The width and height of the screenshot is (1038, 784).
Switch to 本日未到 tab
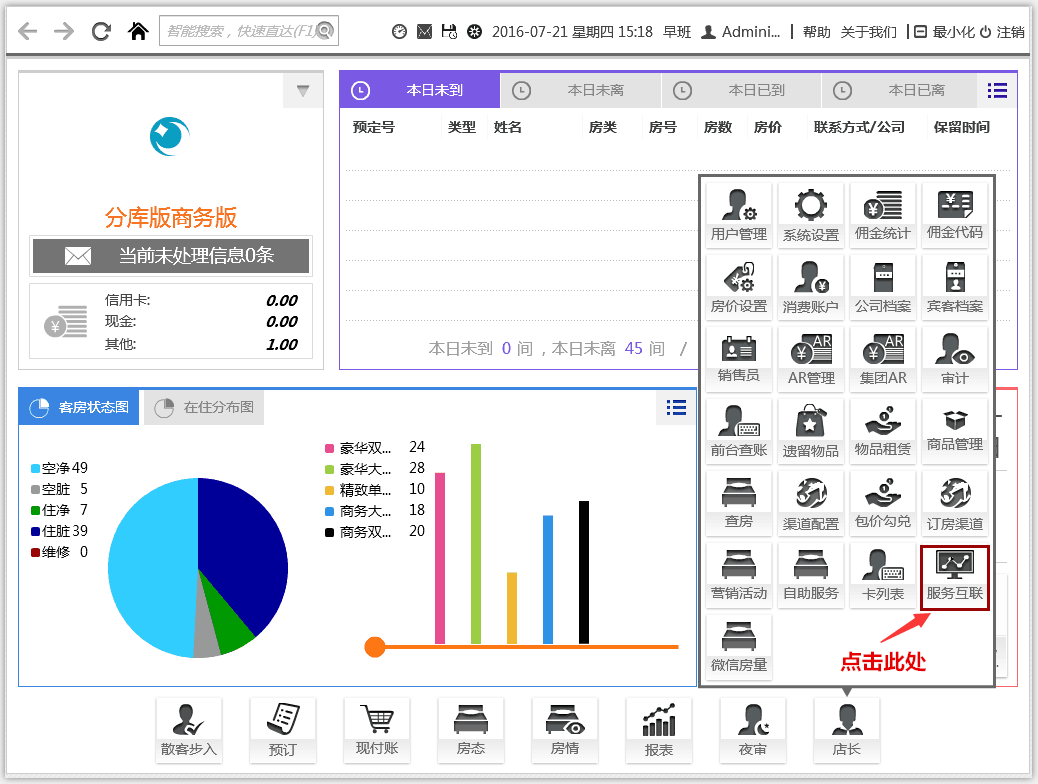coord(420,90)
